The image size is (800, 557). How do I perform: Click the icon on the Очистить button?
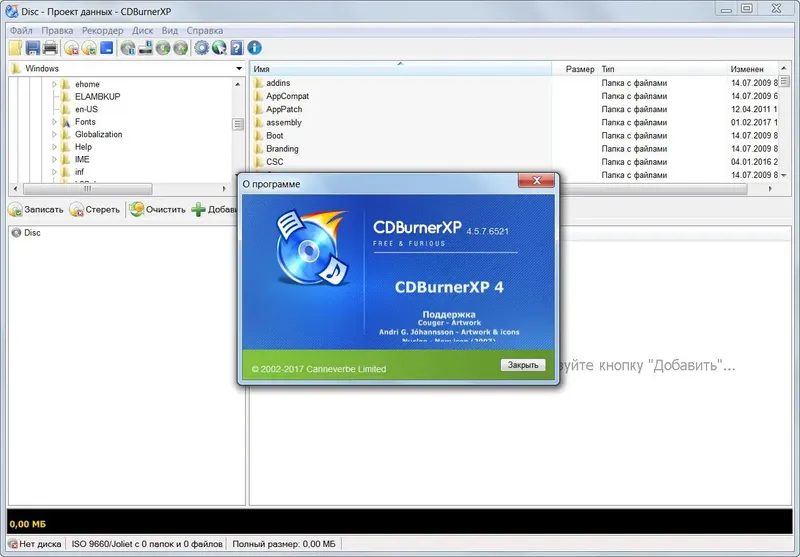click(136, 209)
